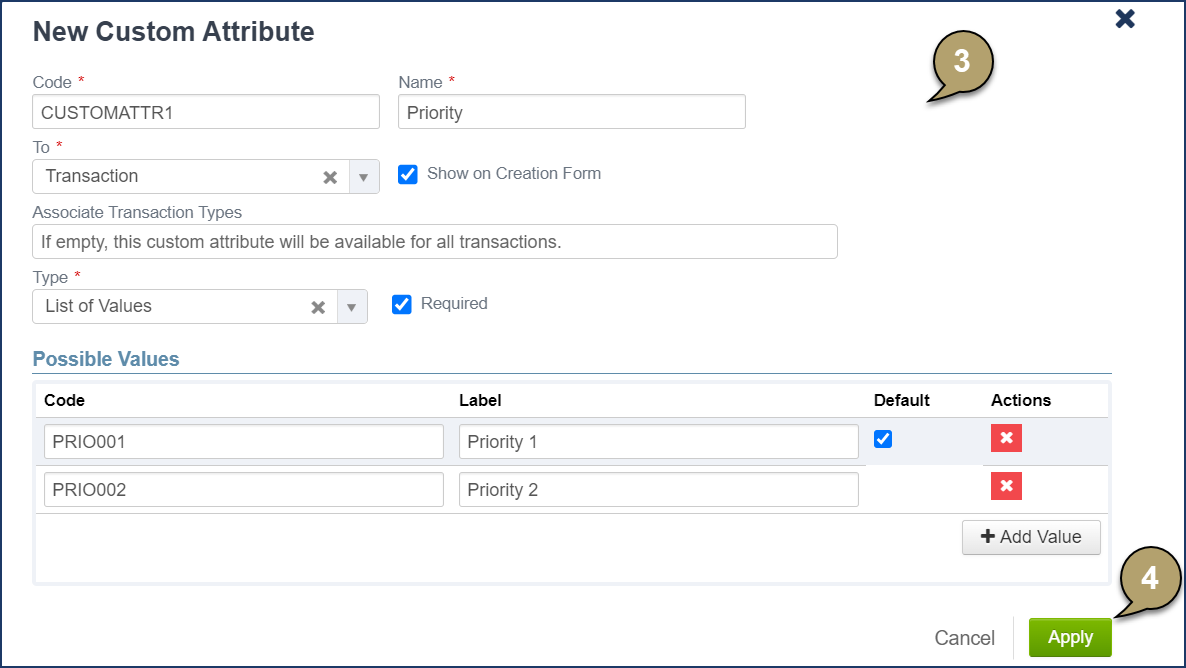Edit the Priority 2 label field
The width and height of the screenshot is (1186, 668).
coord(658,489)
